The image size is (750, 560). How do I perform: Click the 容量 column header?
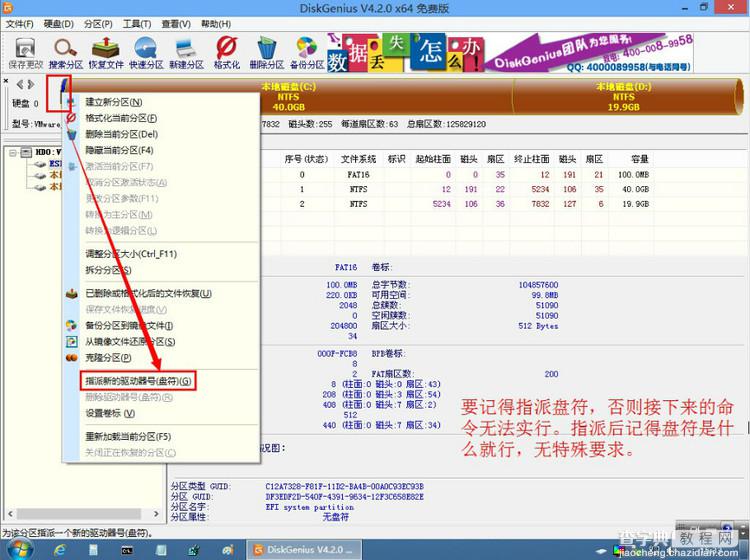639,159
